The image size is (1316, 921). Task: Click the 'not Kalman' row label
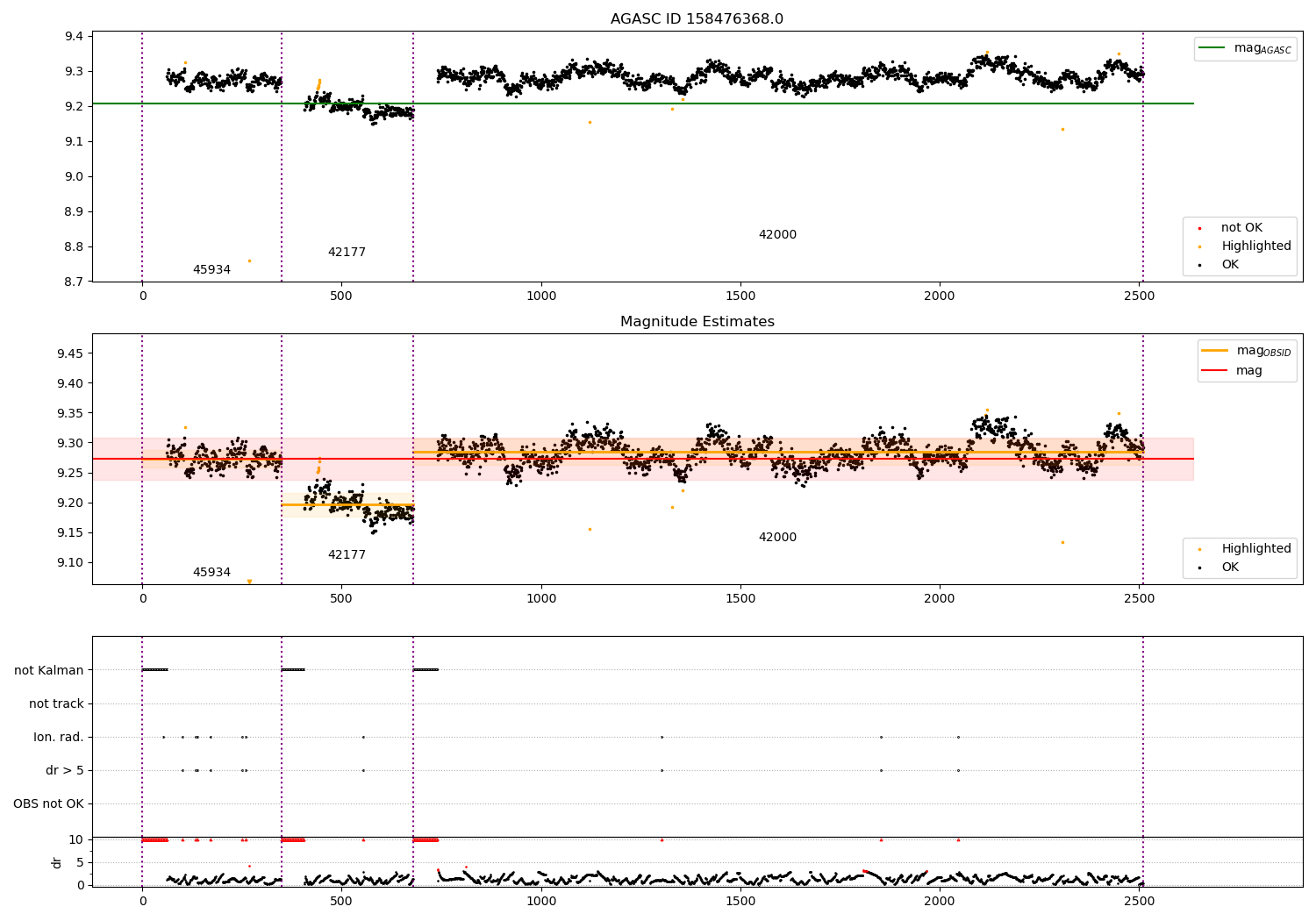(49, 670)
